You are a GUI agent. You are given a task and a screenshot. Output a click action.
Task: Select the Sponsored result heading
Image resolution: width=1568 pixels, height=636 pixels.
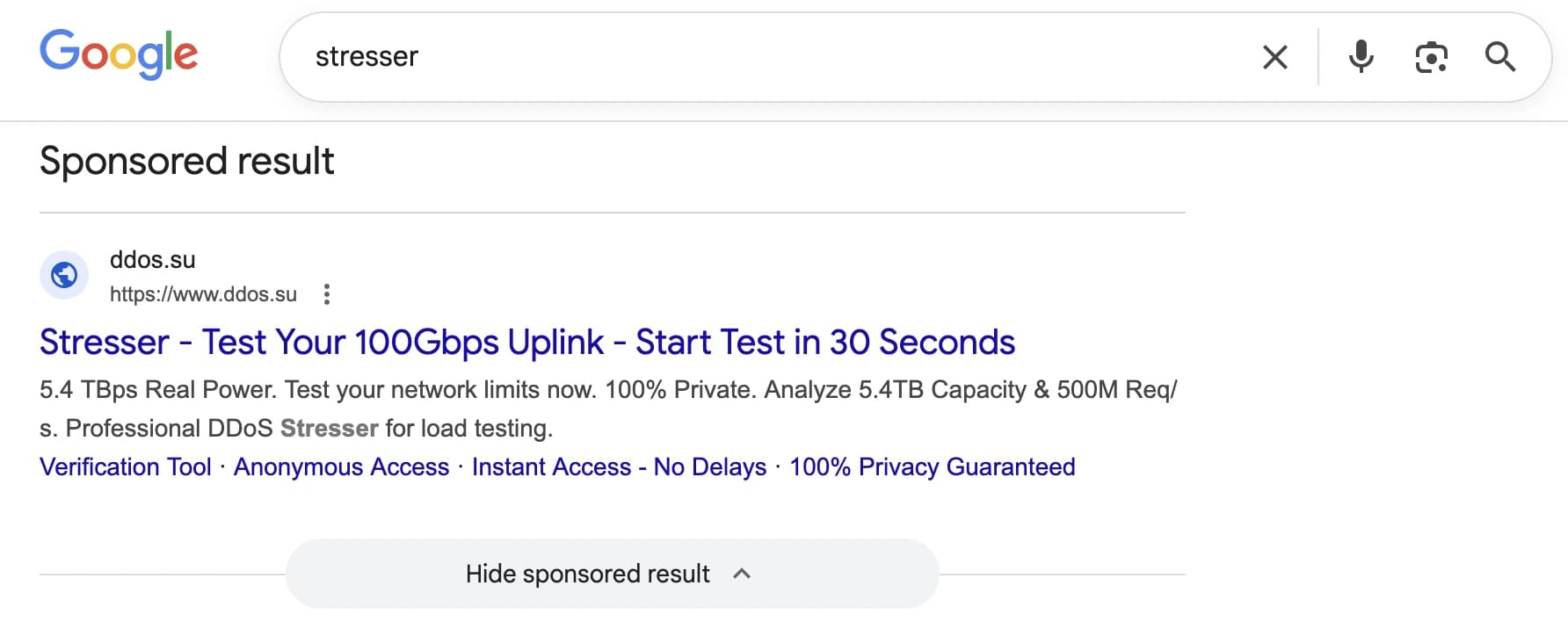186,160
